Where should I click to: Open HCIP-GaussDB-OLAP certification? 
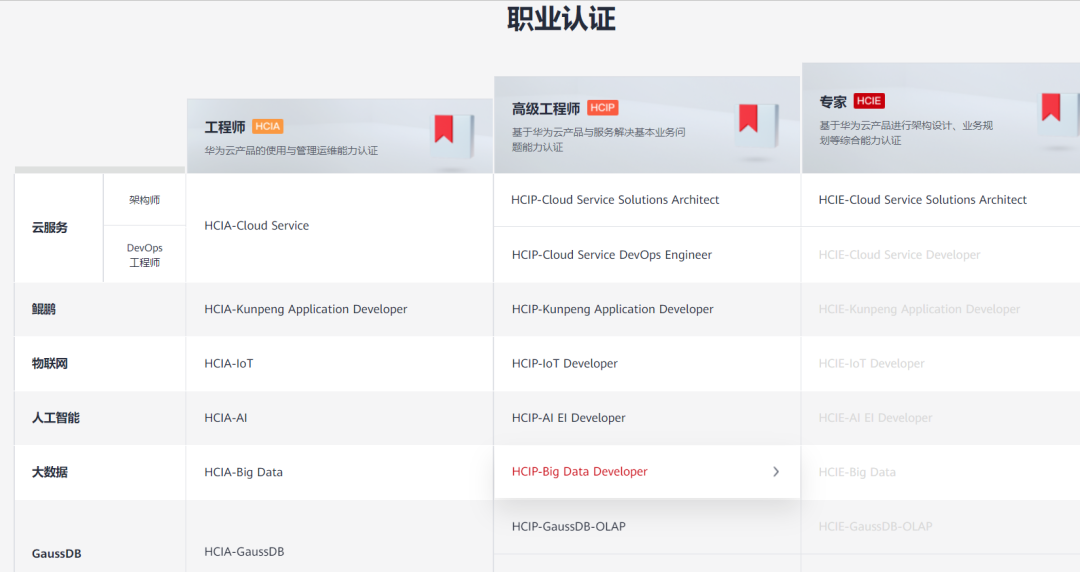[x=569, y=527]
